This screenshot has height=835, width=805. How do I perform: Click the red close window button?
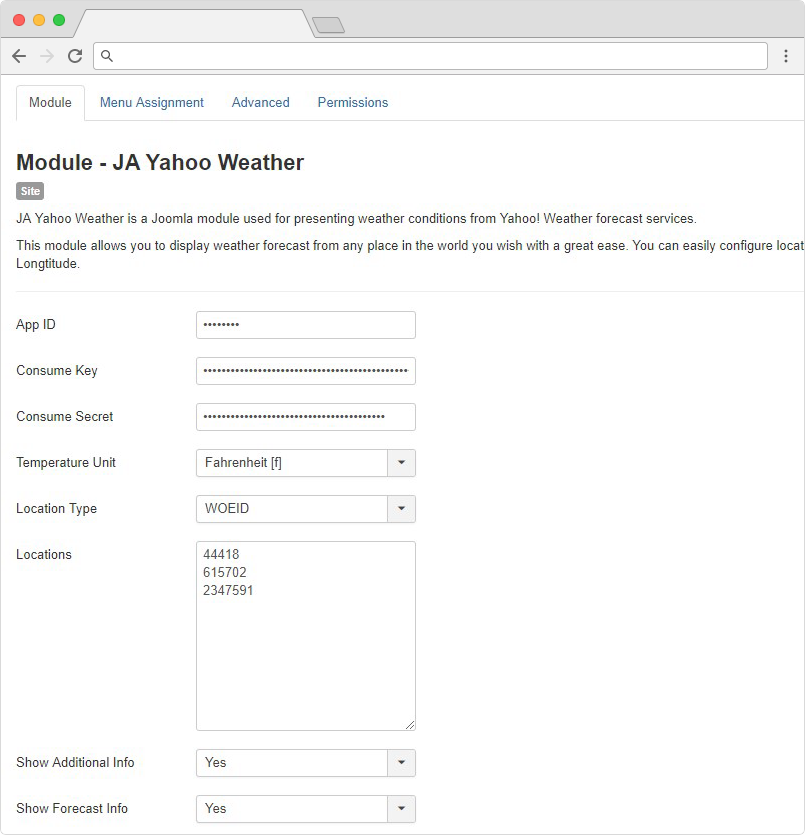(19, 20)
